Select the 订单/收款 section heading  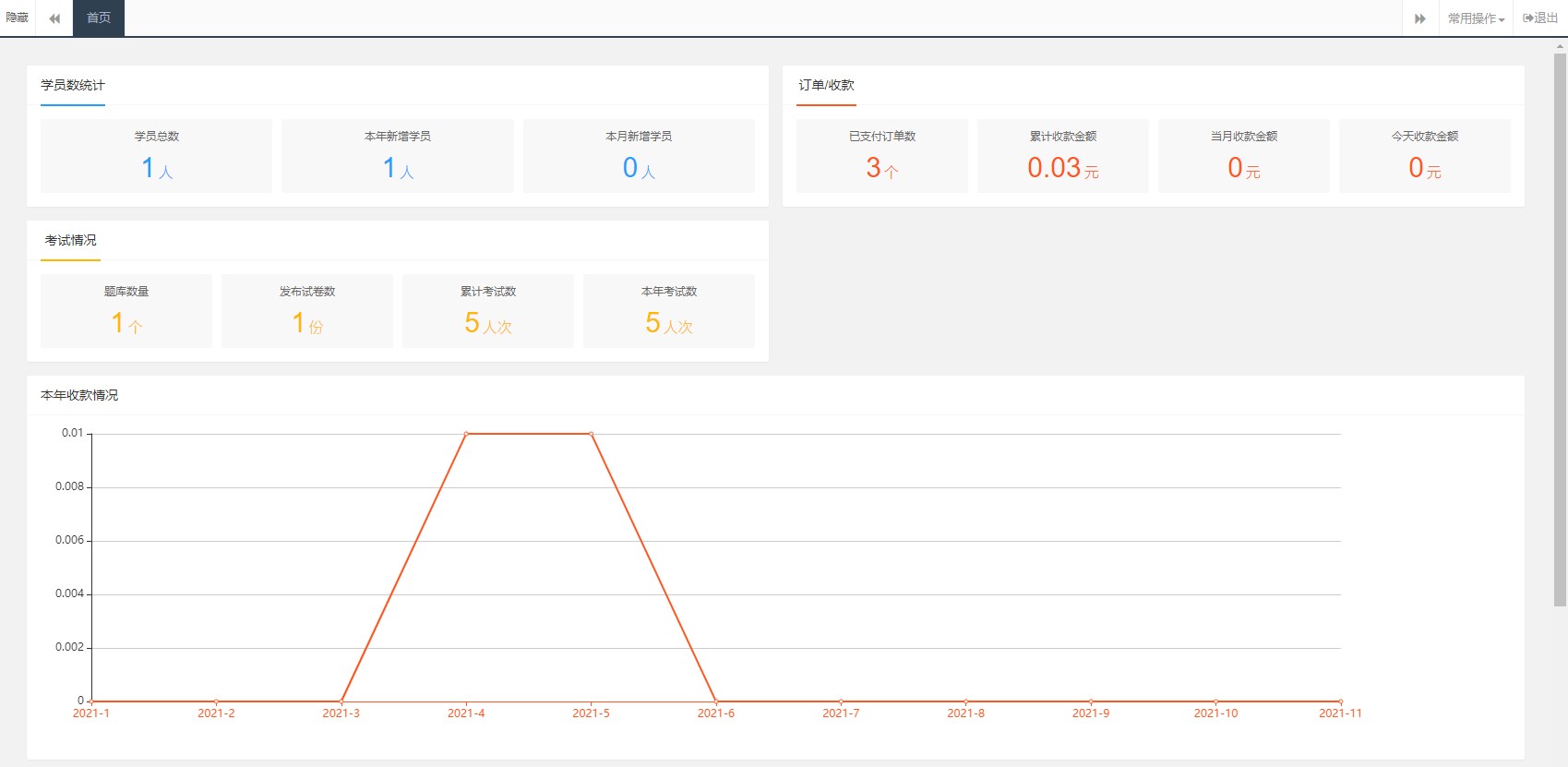click(x=826, y=85)
